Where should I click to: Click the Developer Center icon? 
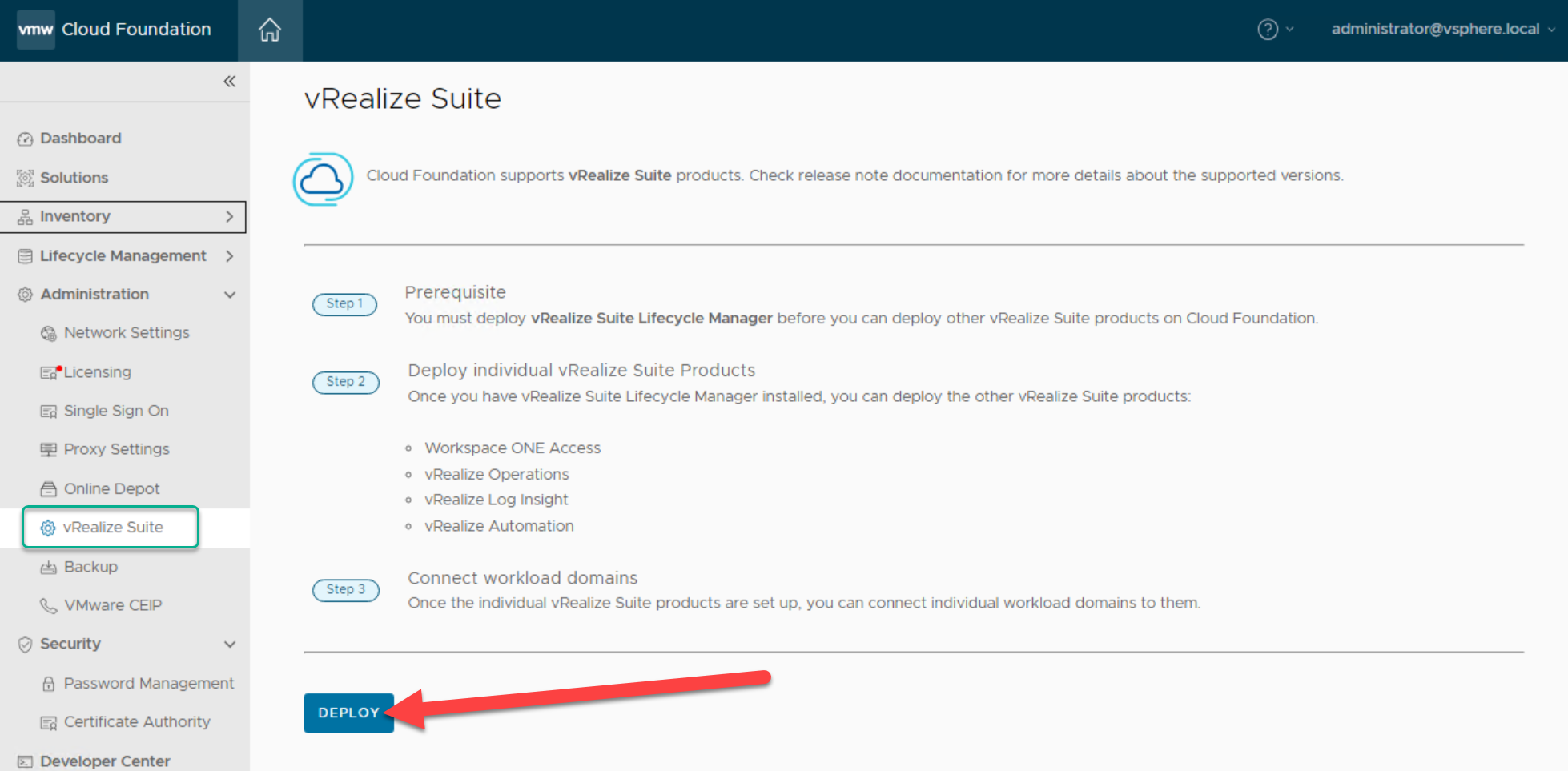pyautogui.click(x=26, y=761)
